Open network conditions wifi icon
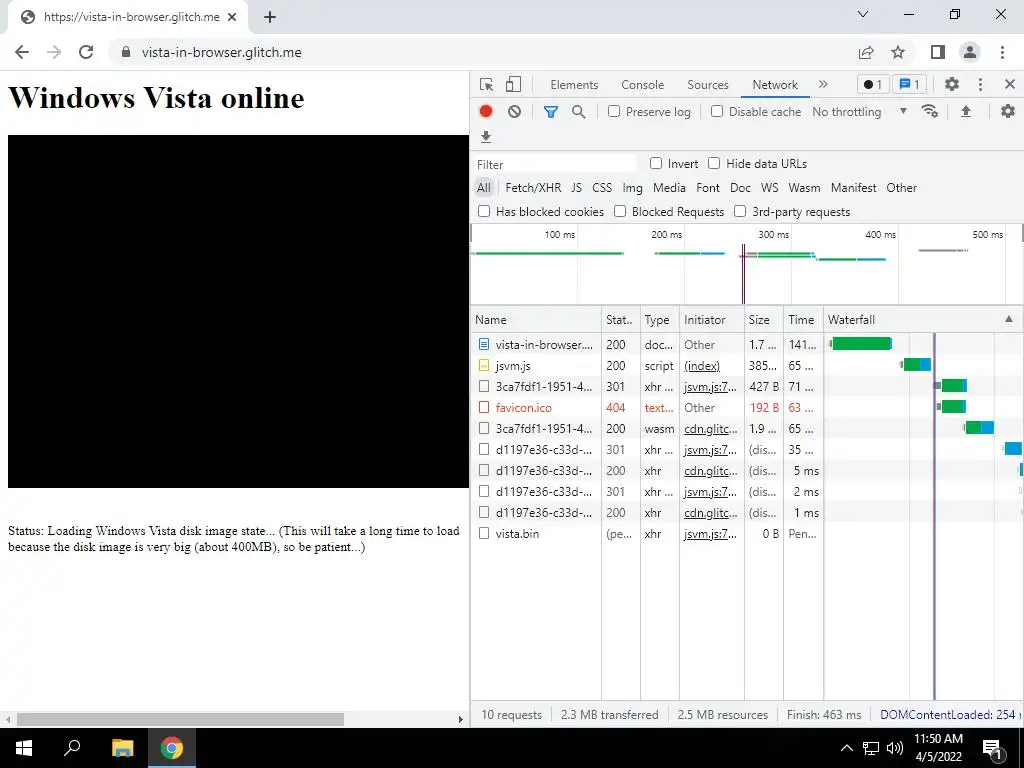Viewport: 1024px width, 768px height. [930, 112]
